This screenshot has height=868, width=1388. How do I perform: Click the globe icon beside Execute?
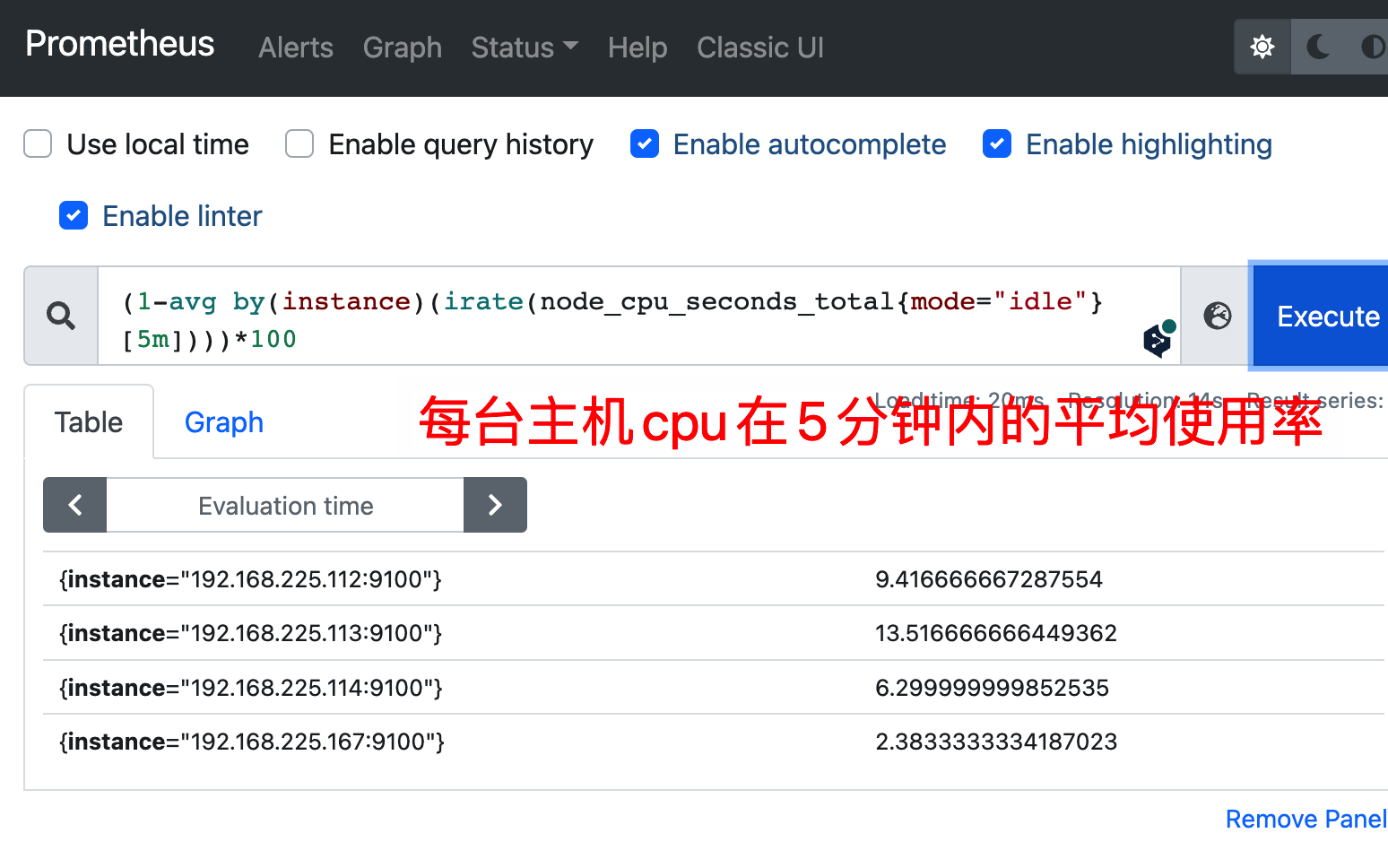pos(1216,316)
